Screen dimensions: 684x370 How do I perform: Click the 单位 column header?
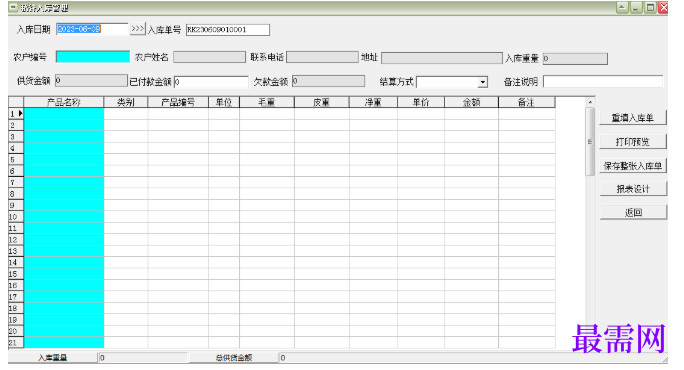(x=224, y=102)
